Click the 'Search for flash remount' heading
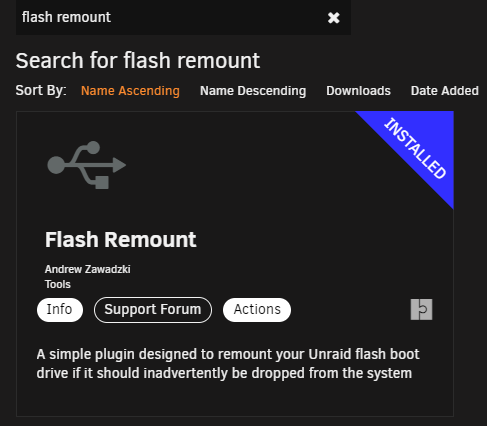 tap(138, 61)
